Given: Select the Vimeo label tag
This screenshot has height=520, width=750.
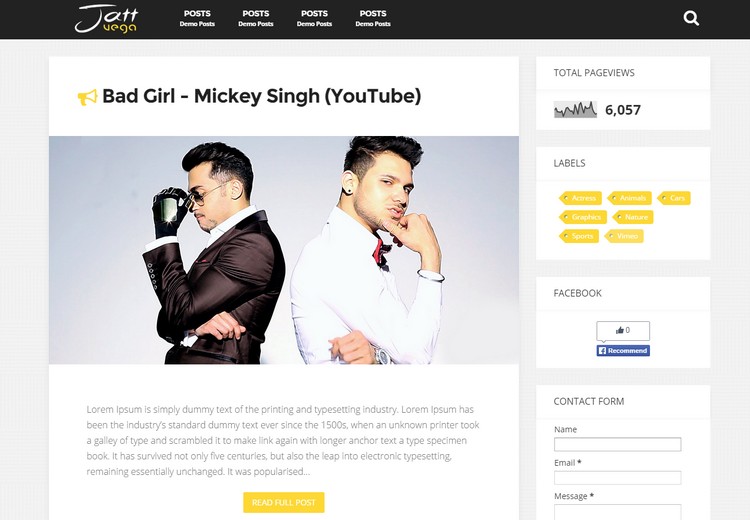Looking at the screenshot, I should click(623, 236).
